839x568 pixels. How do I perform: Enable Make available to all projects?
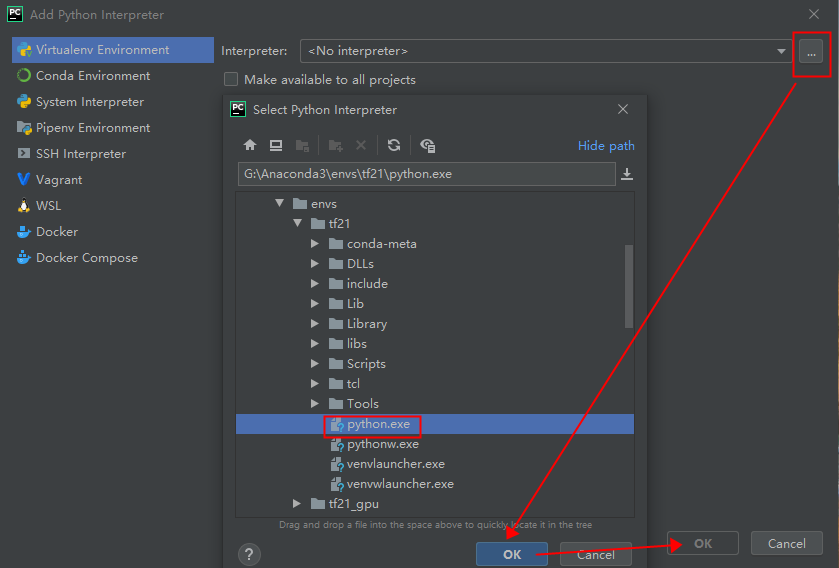click(231, 79)
